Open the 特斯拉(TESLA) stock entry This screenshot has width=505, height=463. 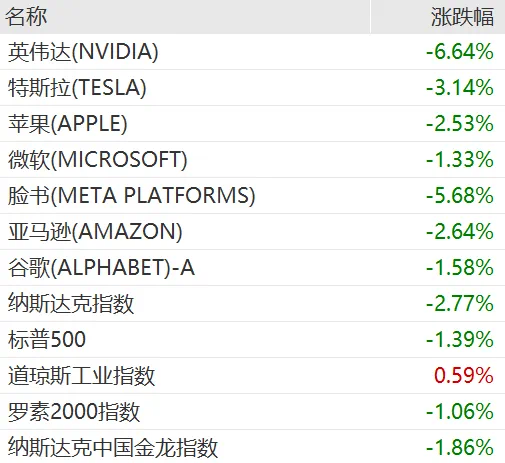pos(252,88)
